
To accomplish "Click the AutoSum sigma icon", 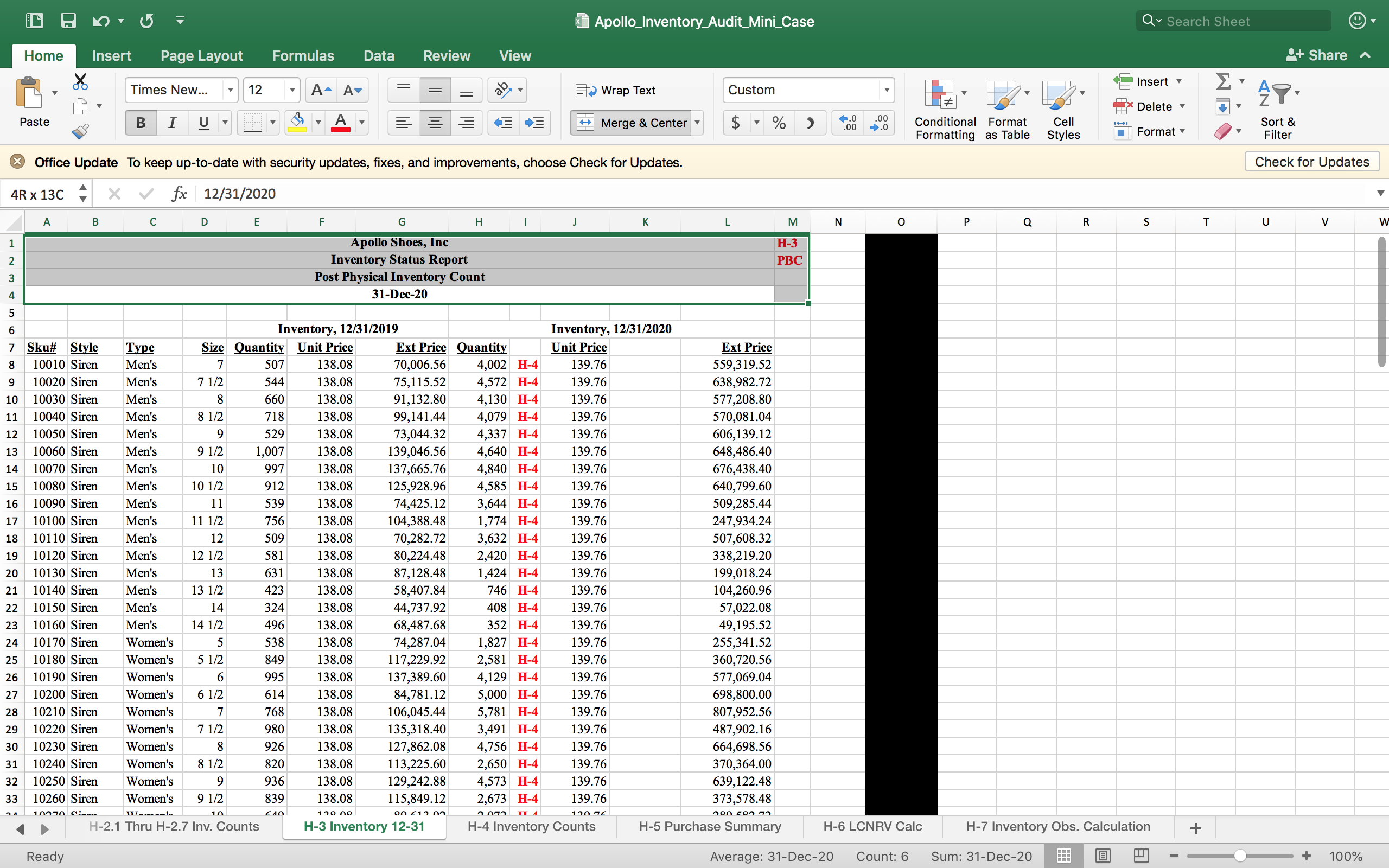I will (1223, 81).
